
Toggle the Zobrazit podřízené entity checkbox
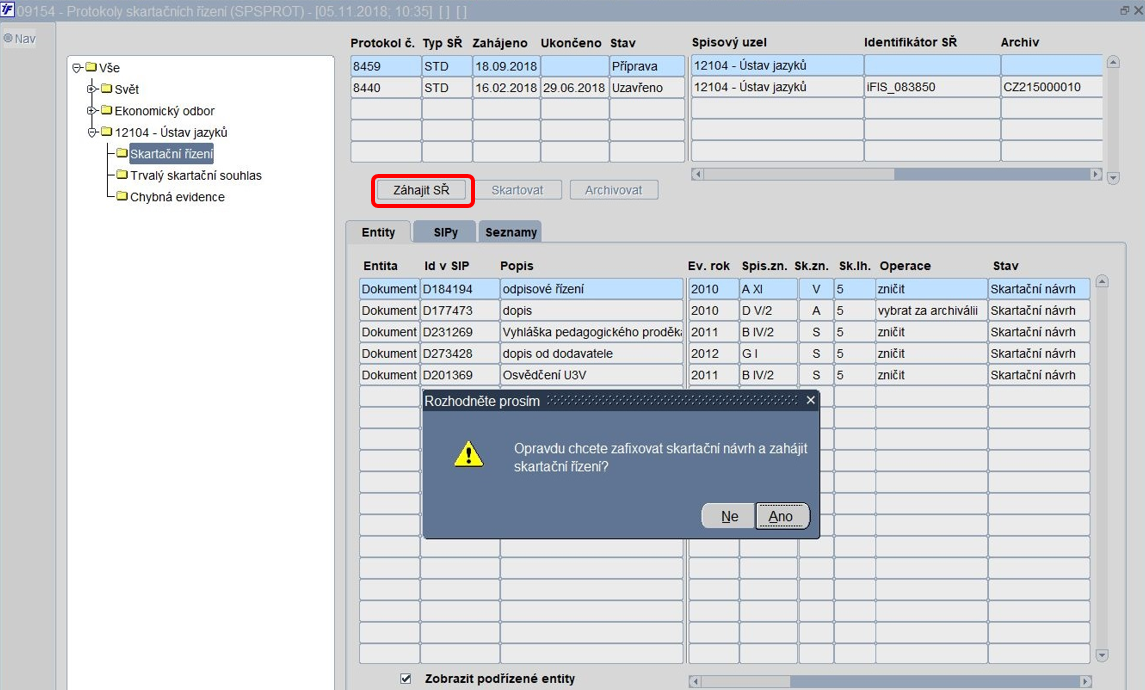pyautogui.click(x=406, y=678)
